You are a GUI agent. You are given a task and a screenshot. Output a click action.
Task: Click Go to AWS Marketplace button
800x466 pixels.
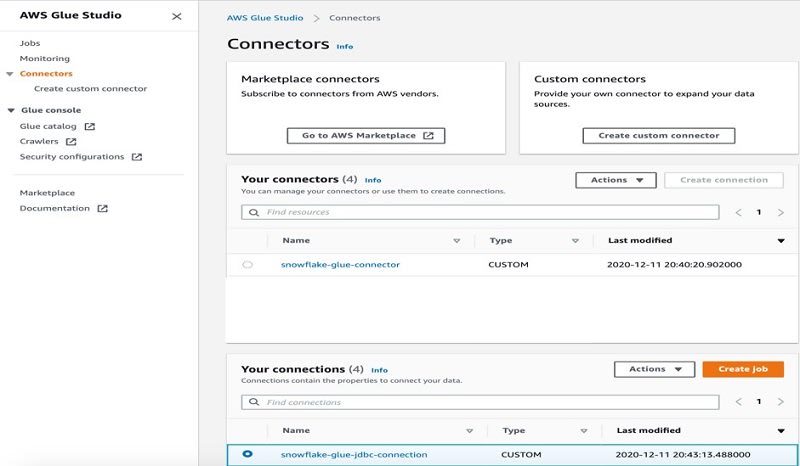coord(366,136)
